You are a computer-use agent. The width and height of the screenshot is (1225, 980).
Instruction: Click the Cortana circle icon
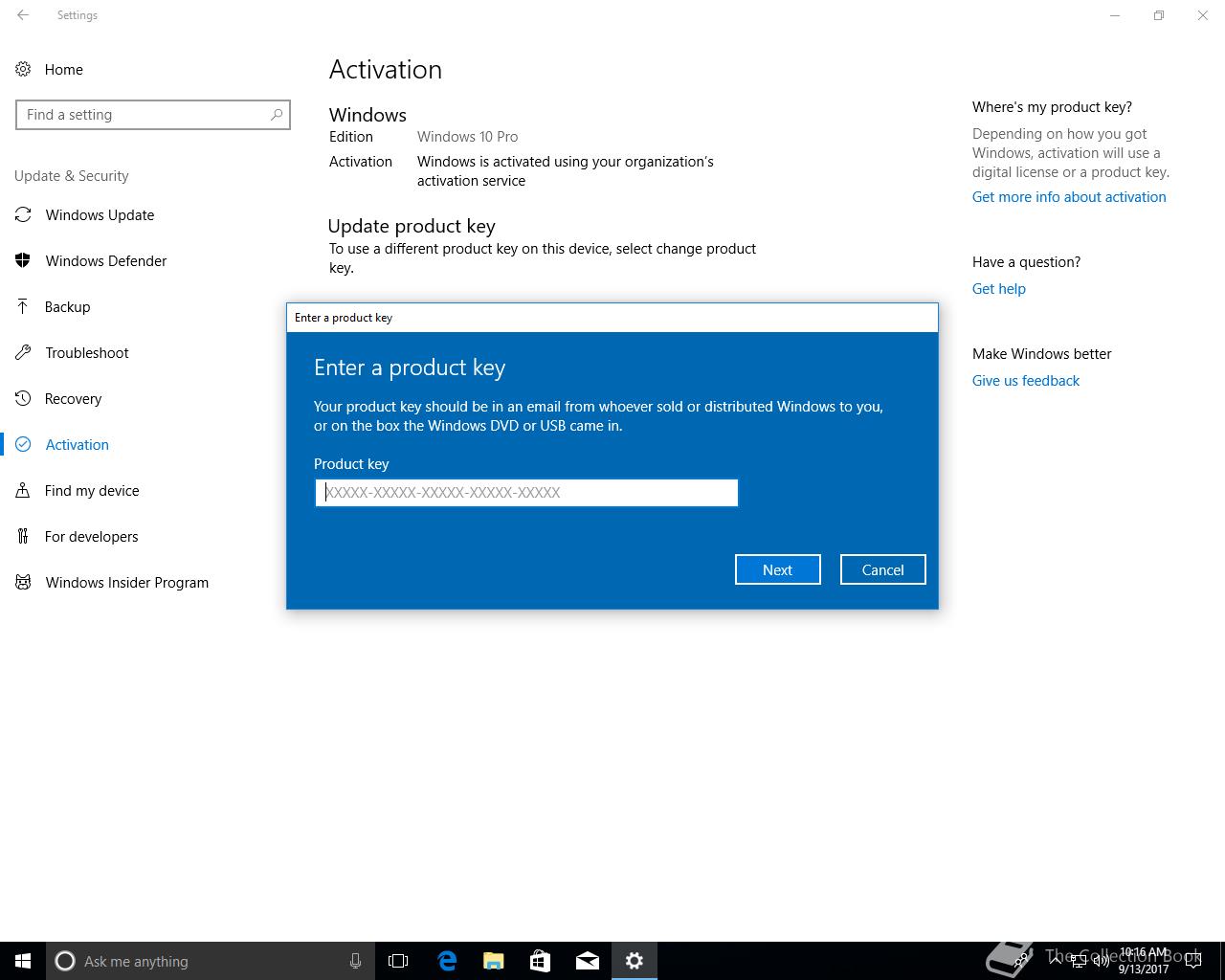65,961
